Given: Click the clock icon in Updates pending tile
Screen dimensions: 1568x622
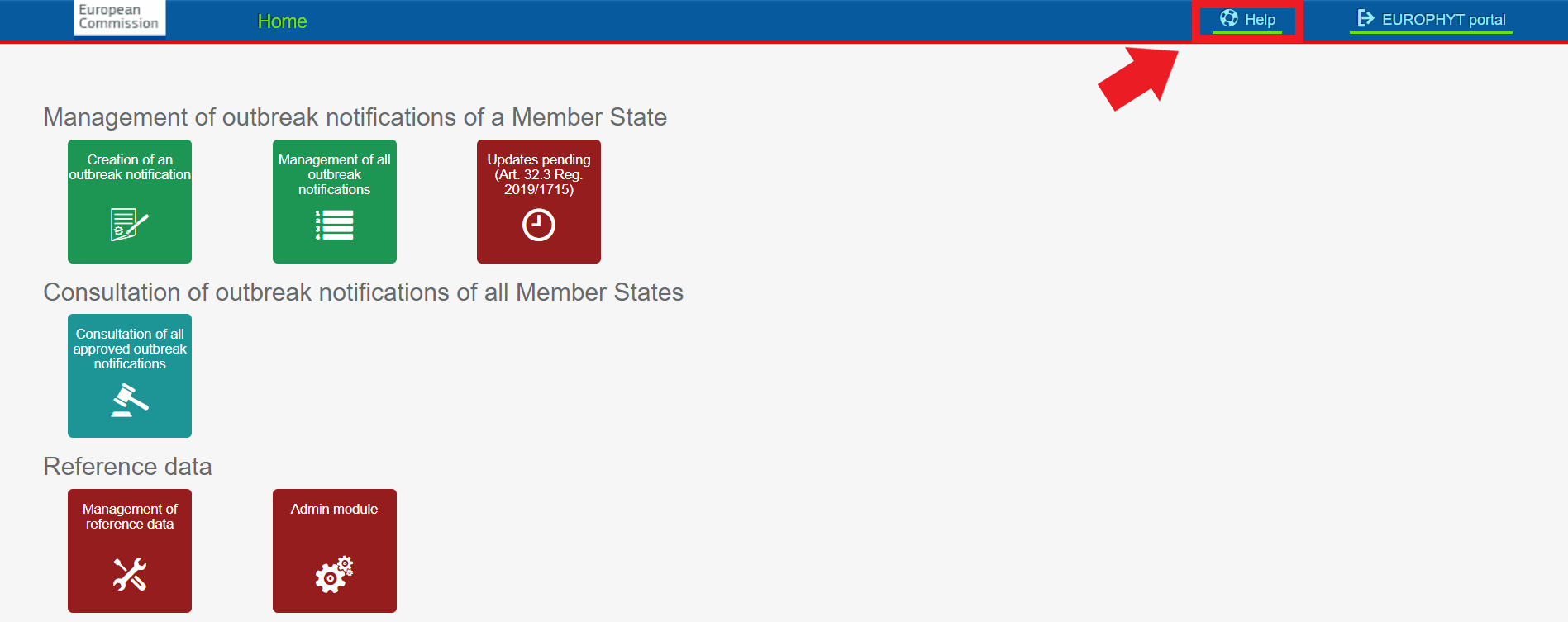Looking at the screenshot, I should (x=539, y=225).
